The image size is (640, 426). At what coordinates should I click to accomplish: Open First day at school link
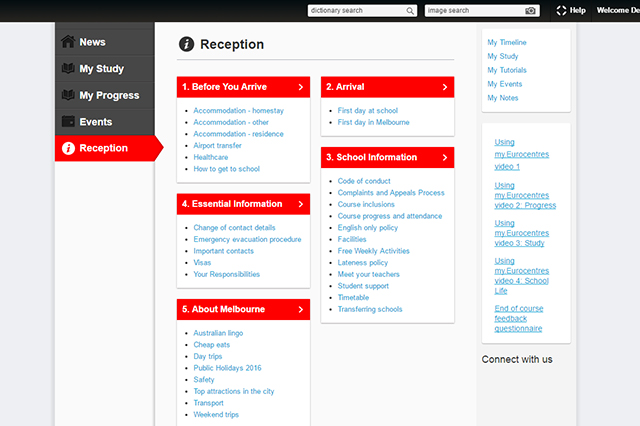tap(368, 111)
